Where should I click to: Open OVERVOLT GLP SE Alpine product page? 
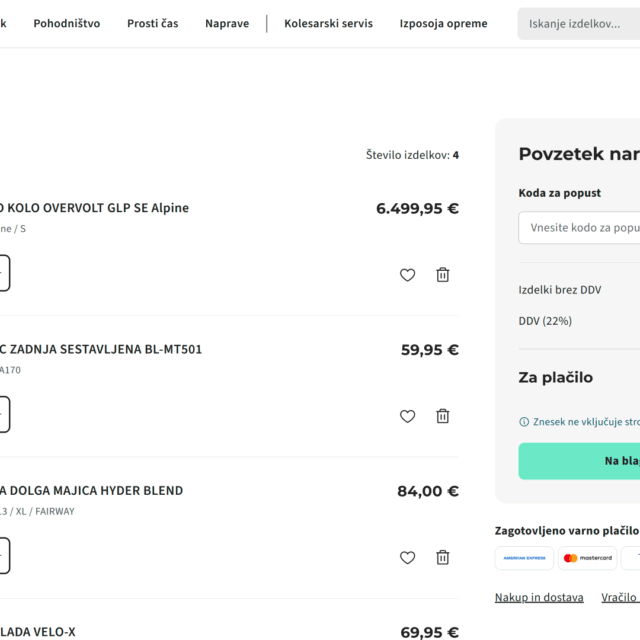(x=95, y=208)
